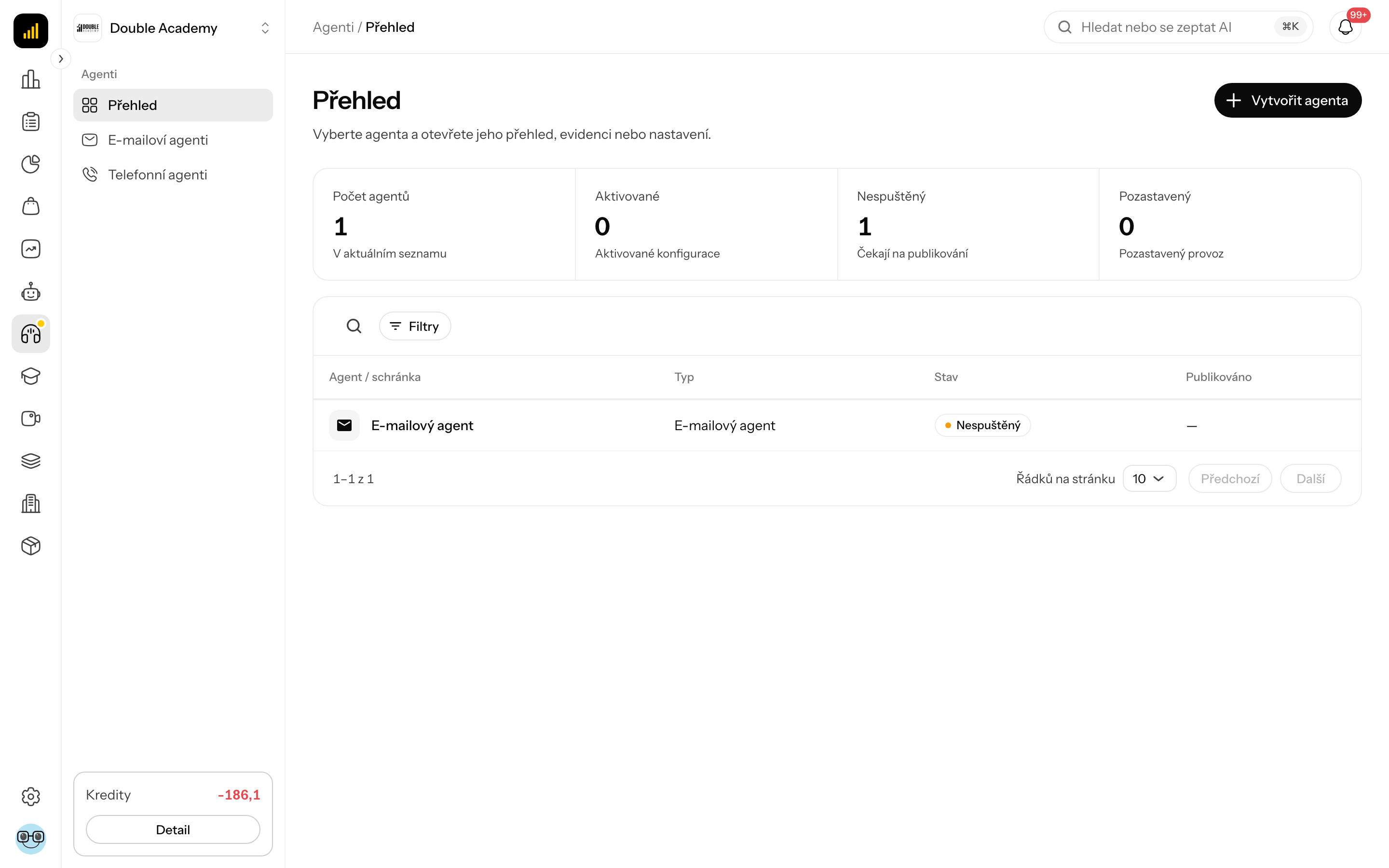Open the shopping bag icon in sidebar
Viewport: 1389px width, 868px height.
coord(30,207)
